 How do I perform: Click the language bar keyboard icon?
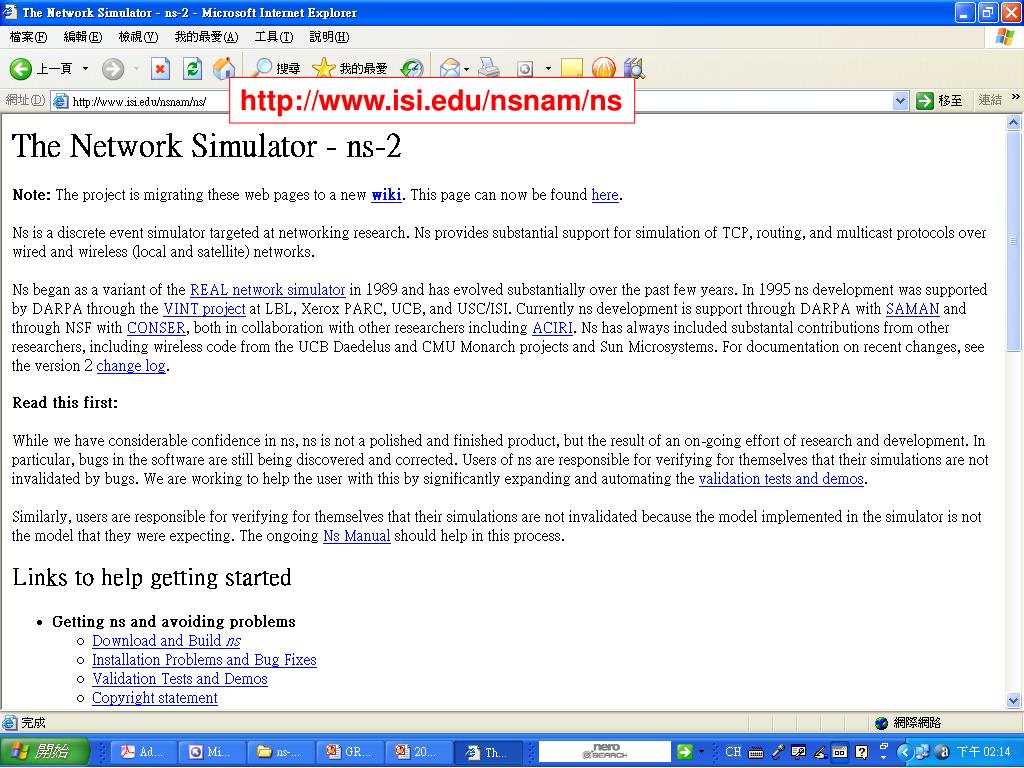point(756,752)
